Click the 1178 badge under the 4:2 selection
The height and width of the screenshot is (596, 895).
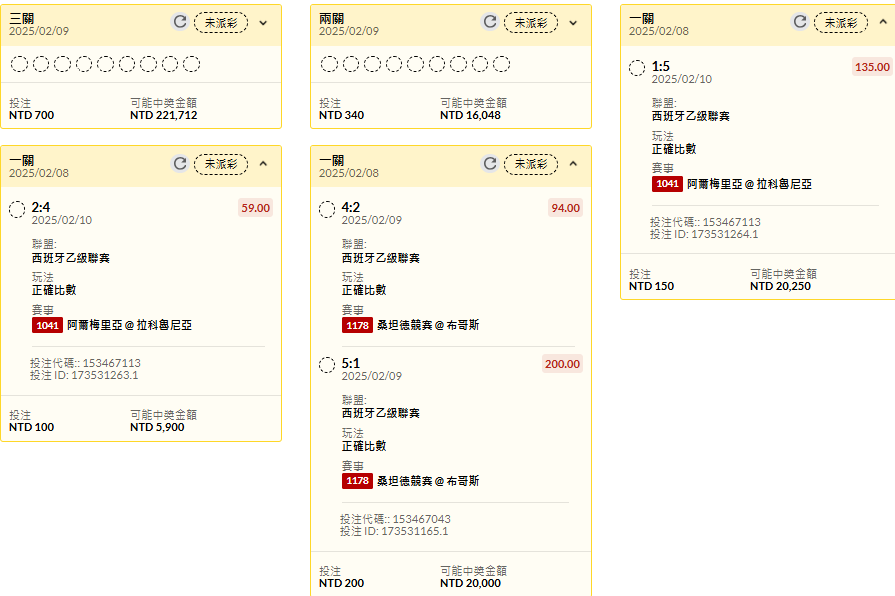click(x=357, y=325)
